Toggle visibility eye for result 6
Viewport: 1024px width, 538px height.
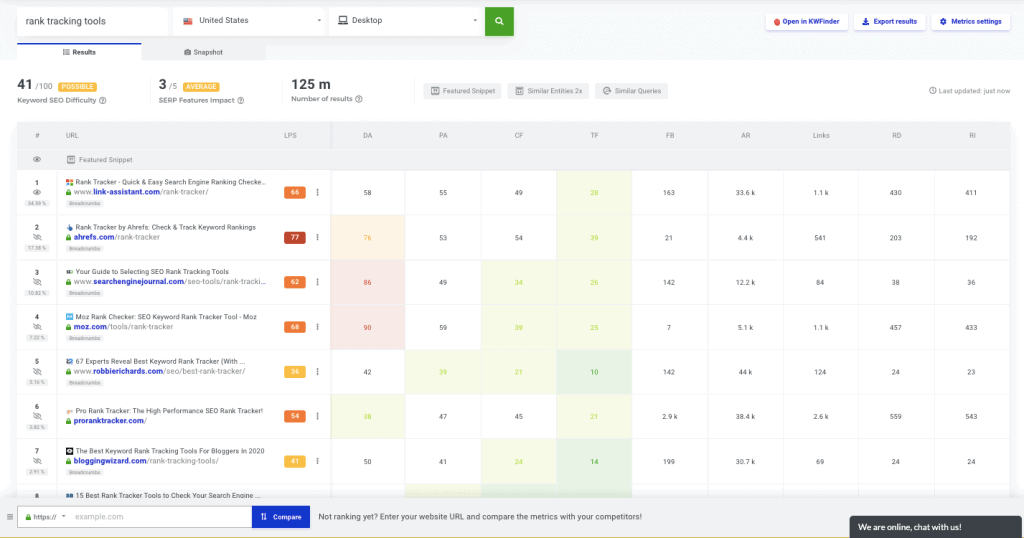click(x=37, y=416)
